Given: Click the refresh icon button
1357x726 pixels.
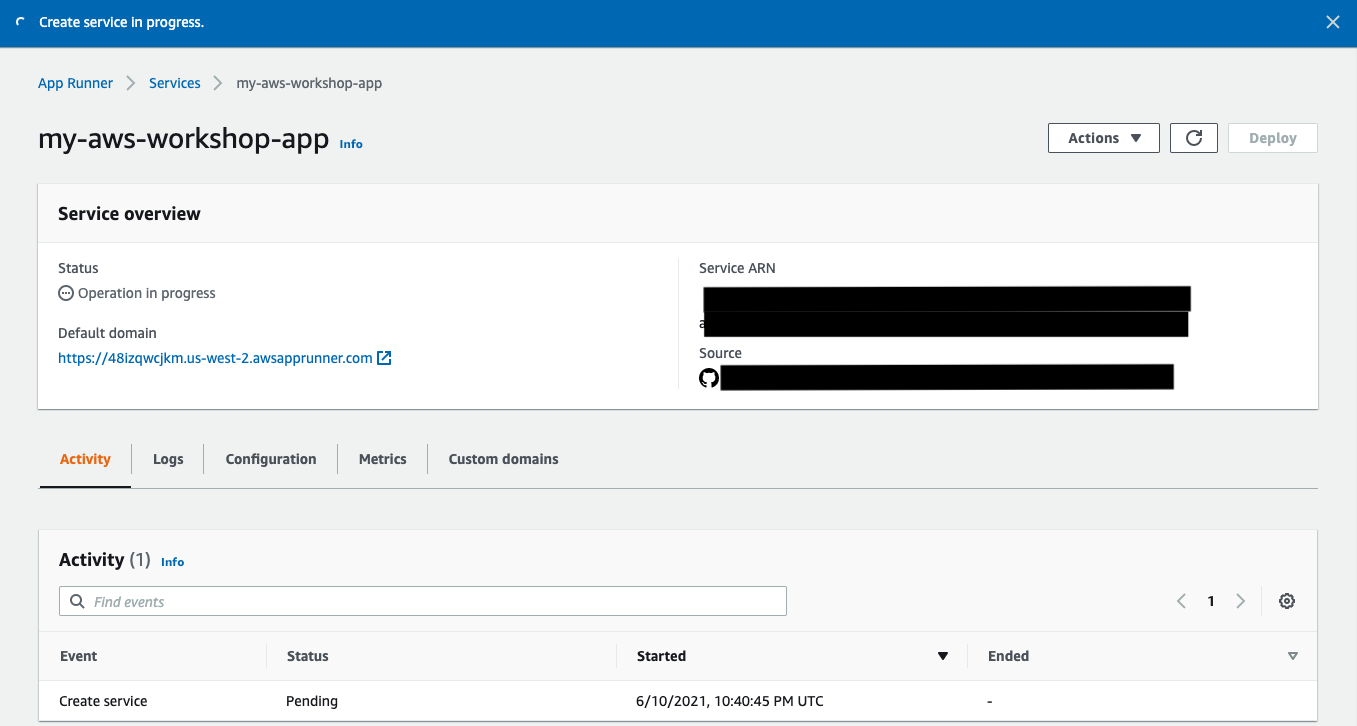Looking at the screenshot, I should click(x=1193, y=138).
